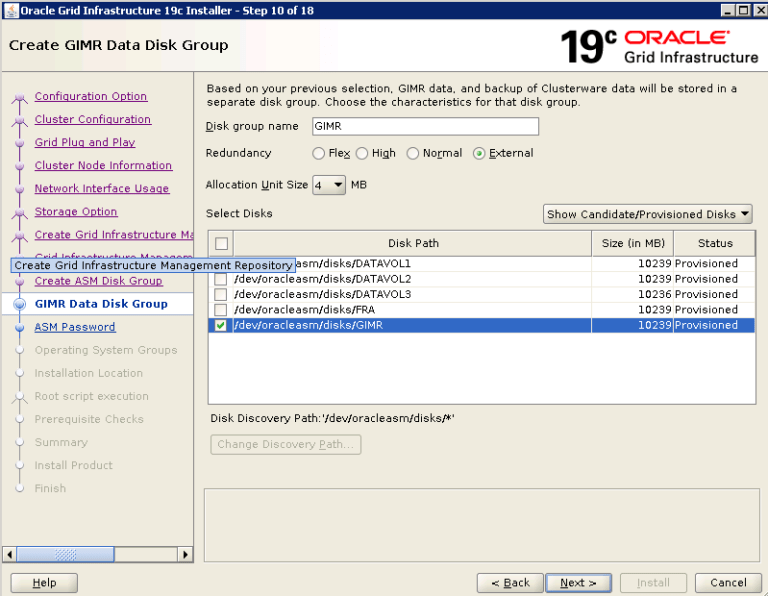Screen dimensions: 768x596
Task: Select /dev/oracleasm/disks/DATAVOL3 path text
Action: (x=323, y=294)
